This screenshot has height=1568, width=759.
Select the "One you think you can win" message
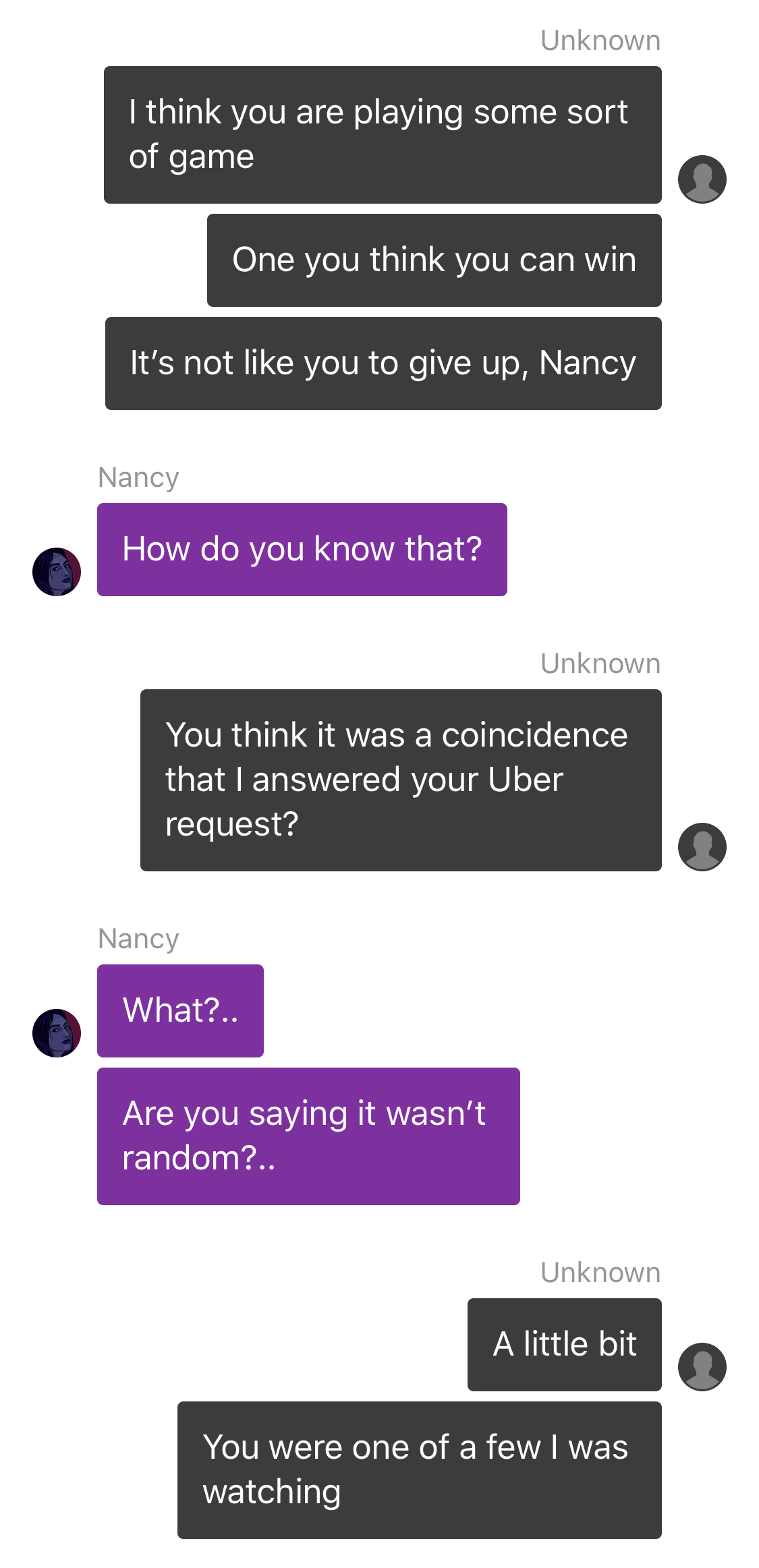(x=434, y=260)
